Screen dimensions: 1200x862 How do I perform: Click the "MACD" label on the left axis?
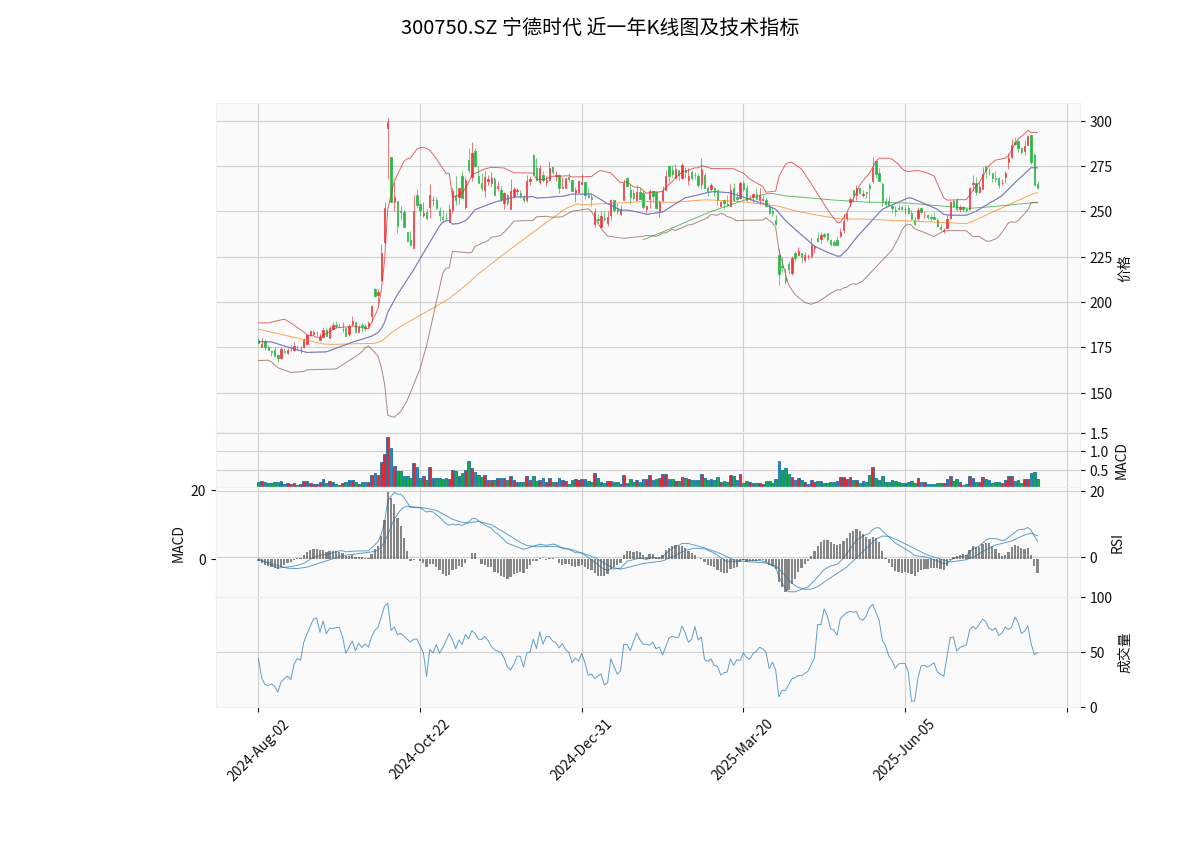pos(178,545)
